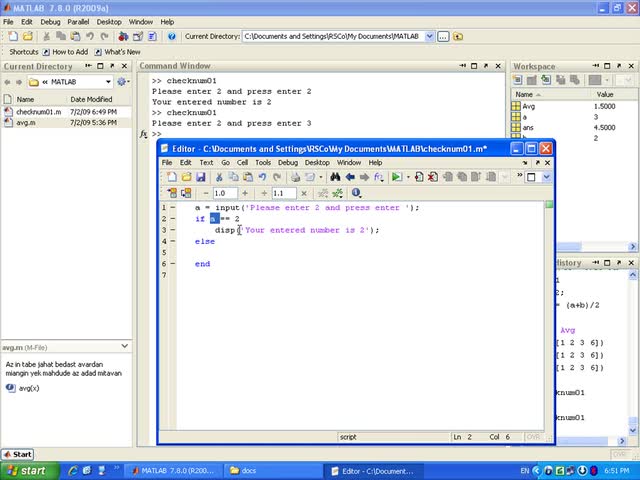Save checknum01.m with the floppy disk icon

pyautogui.click(x=200, y=177)
